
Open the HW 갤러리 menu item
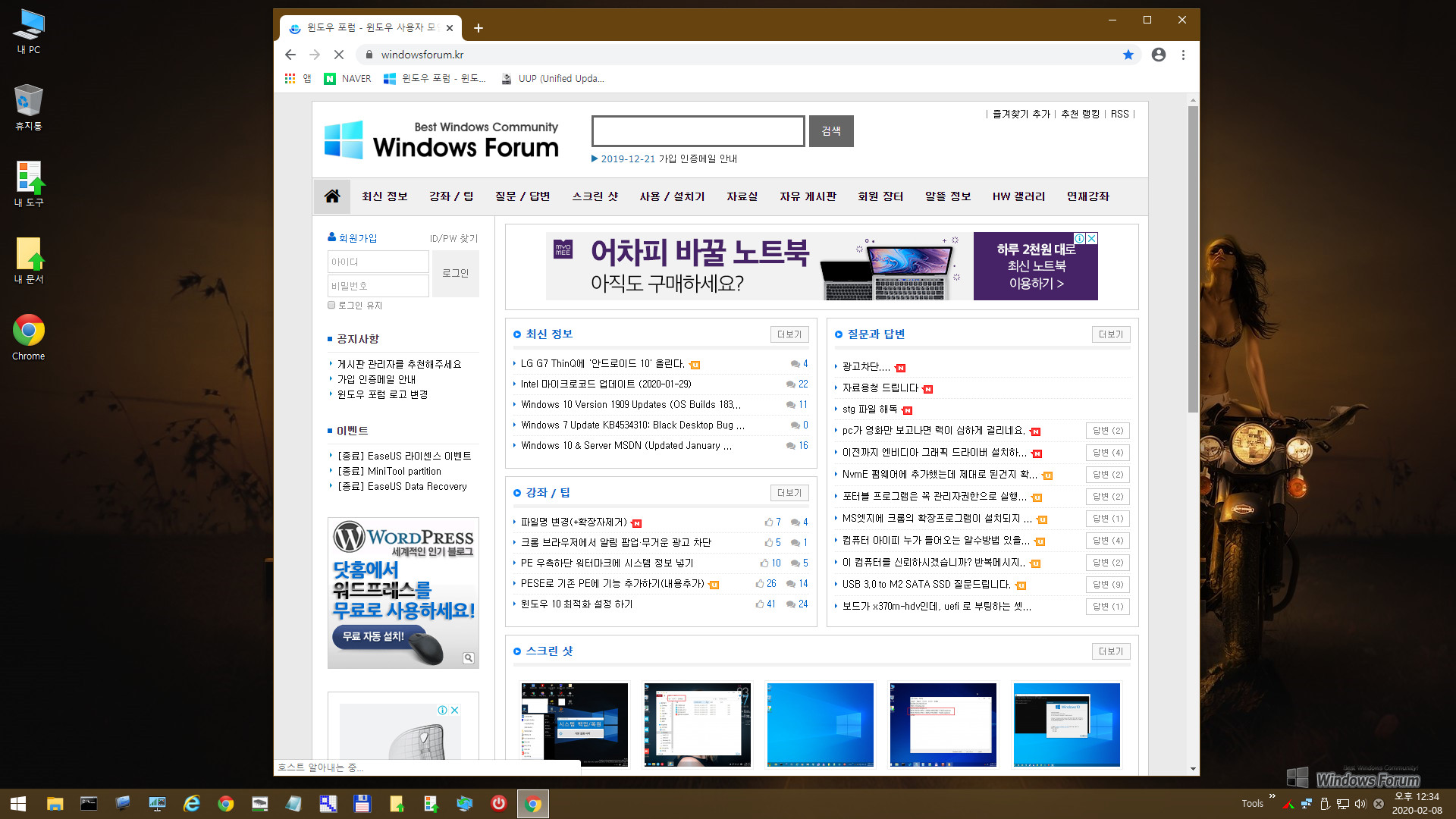[1018, 196]
